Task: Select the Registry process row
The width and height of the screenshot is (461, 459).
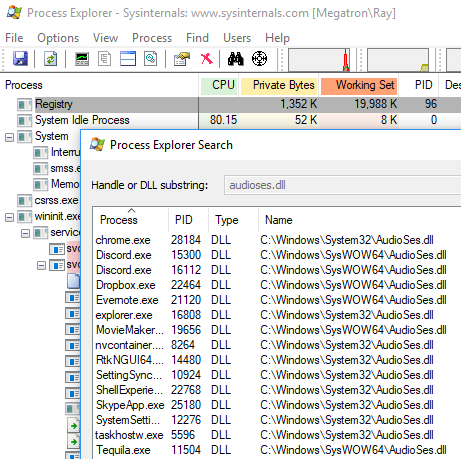Action: click(231, 104)
